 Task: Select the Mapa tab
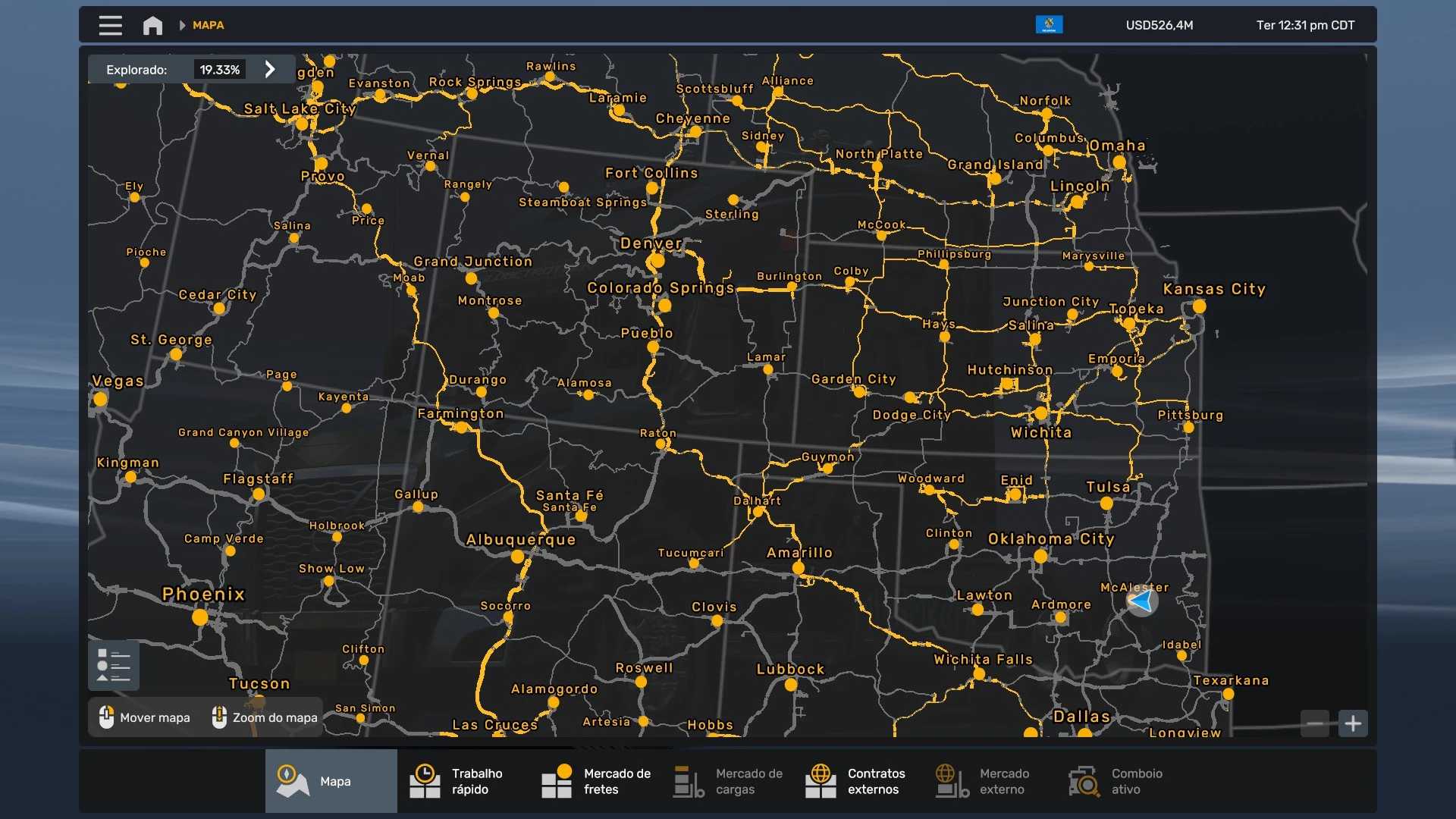tap(331, 781)
